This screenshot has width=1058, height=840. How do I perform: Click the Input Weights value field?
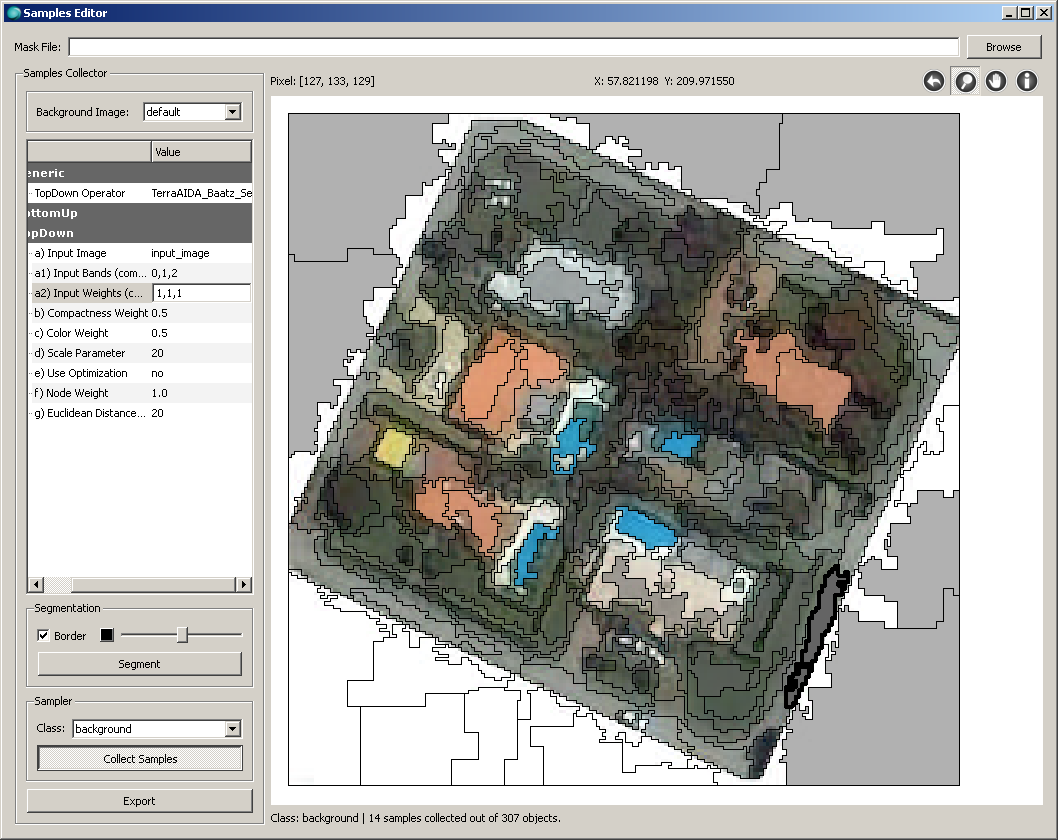click(200, 293)
